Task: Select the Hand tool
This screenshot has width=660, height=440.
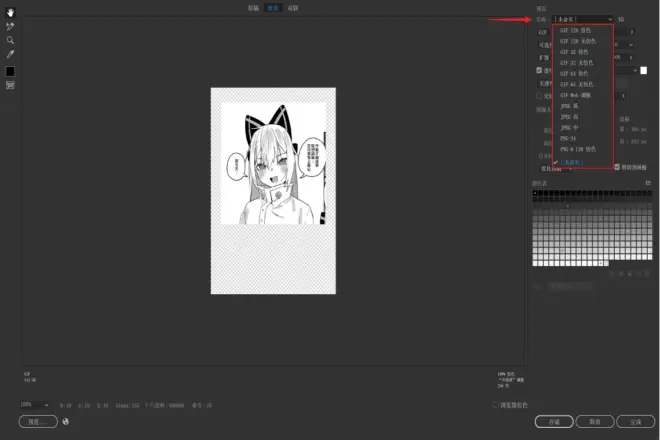Action: tap(10, 13)
